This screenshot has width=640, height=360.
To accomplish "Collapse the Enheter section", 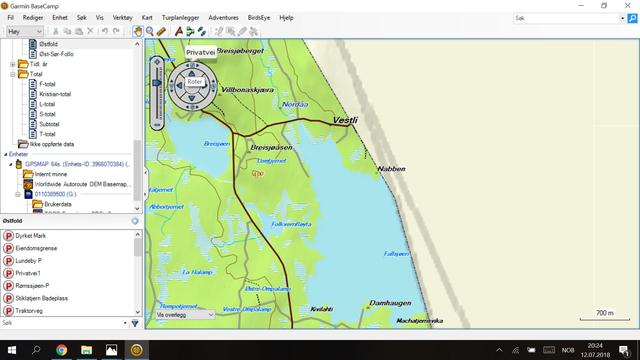I will tap(6, 154).
